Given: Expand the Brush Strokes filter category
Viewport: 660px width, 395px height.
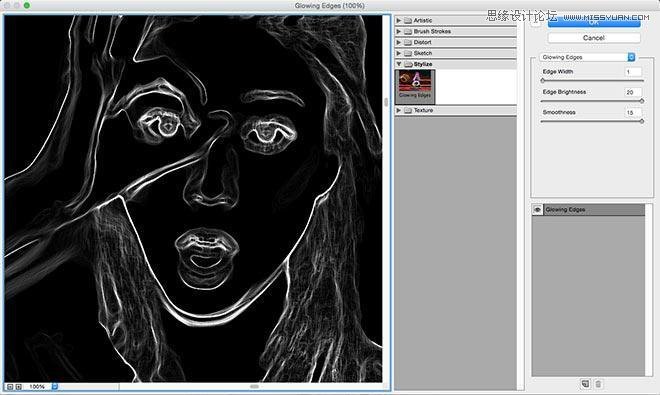Looking at the screenshot, I should [x=399, y=31].
